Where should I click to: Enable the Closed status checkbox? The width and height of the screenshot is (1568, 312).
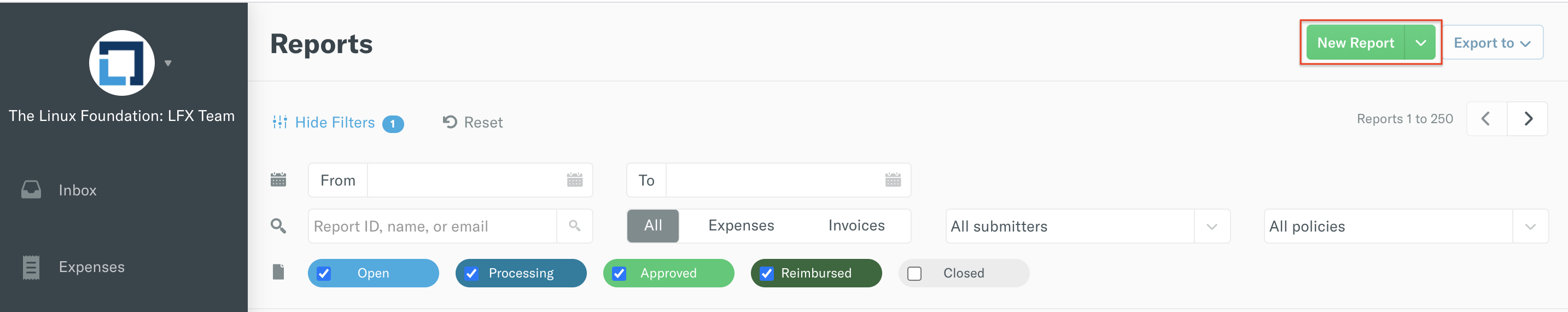pos(914,274)
